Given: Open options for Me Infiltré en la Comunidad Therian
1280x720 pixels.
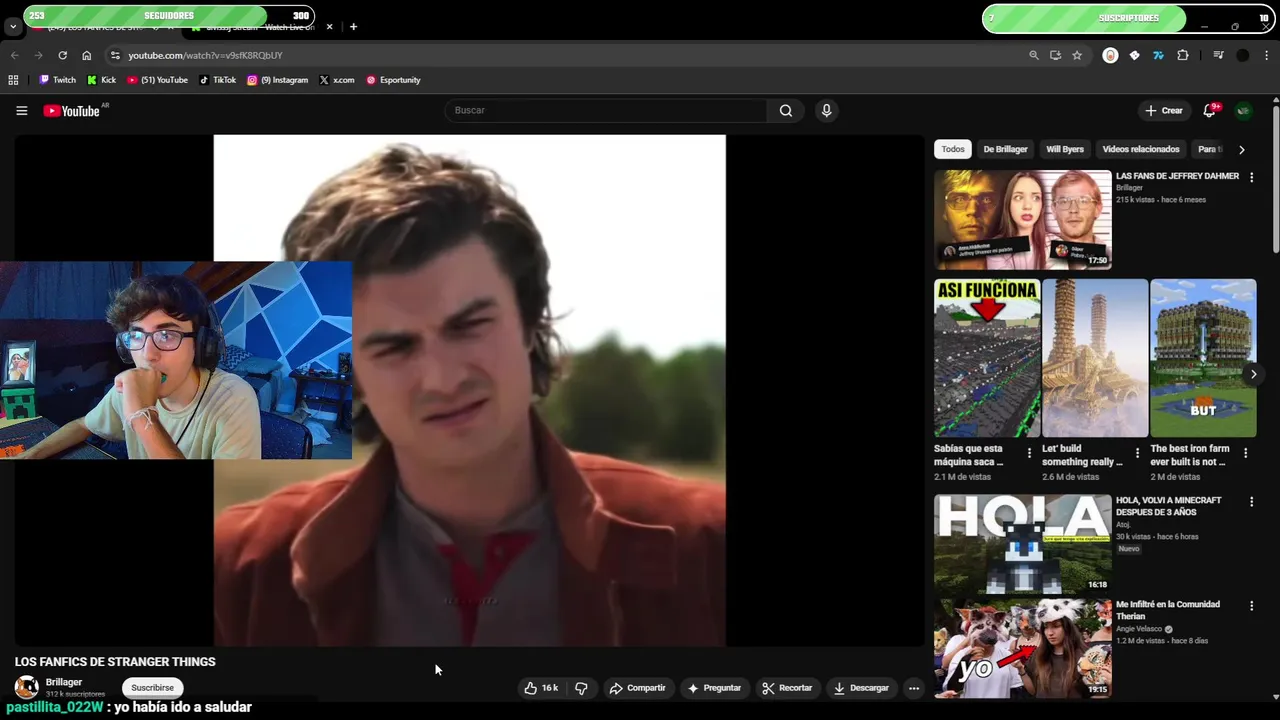Looking at the screenshot, I should (x=1251, y=605).
